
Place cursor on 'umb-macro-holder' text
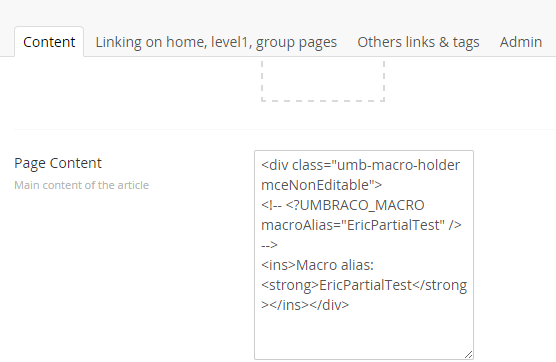pos(398,165)
